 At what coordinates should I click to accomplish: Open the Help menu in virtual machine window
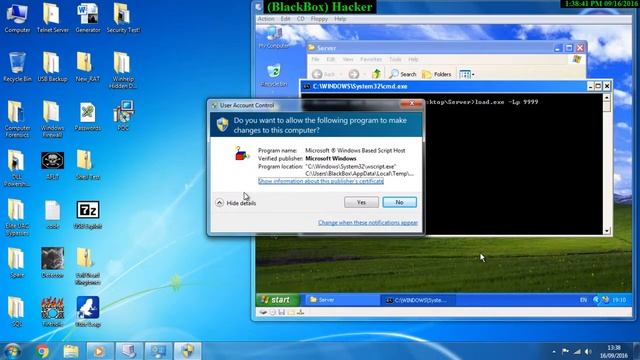click(340, 19)
